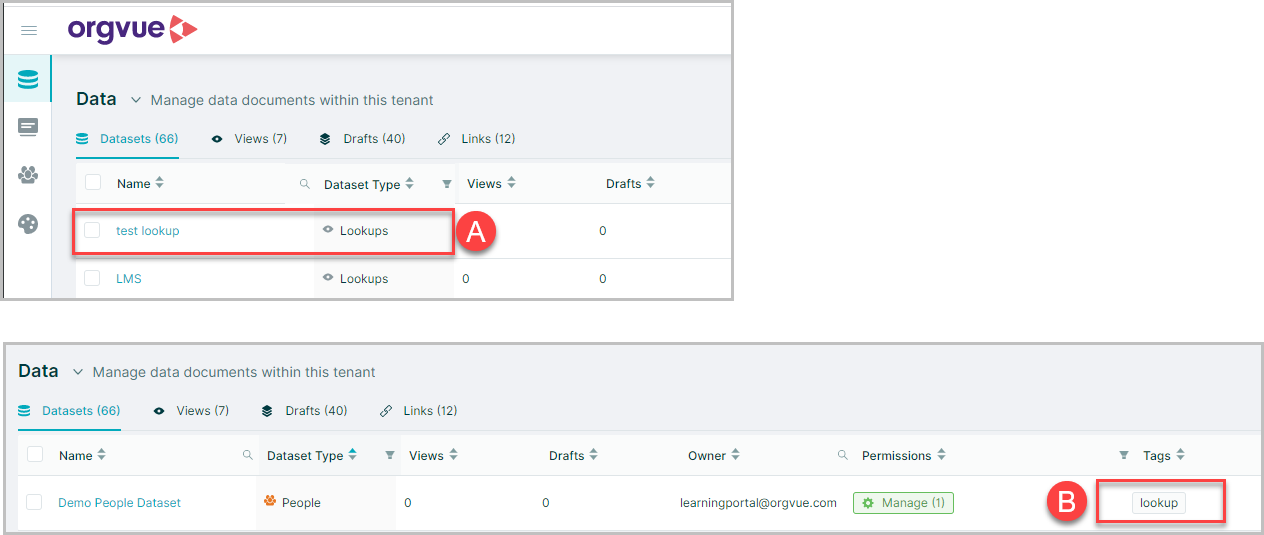Viewport: 1264px width, 535px height.
Task: Click the Manage (1) permissions button
Action: click(x=903, y=503)
